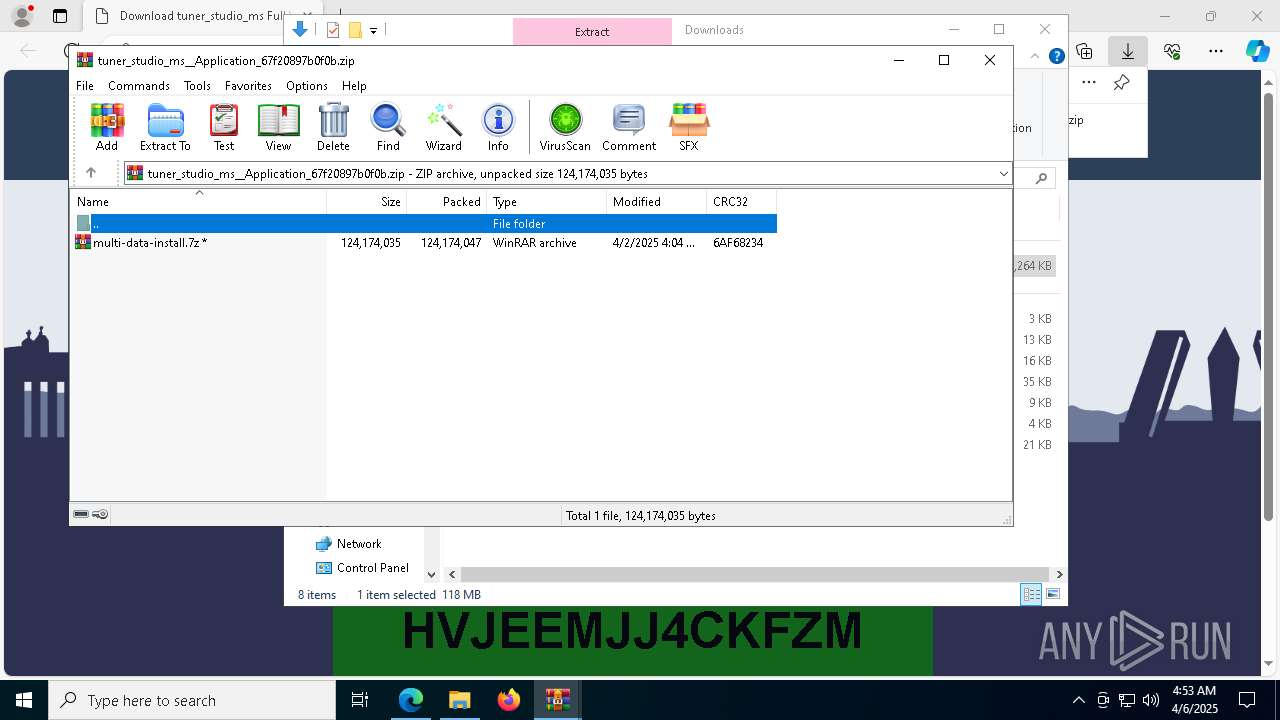The image size is (1280, 720).
Task: Open Edge Copilot icon
Action: tap(1257, 51)
